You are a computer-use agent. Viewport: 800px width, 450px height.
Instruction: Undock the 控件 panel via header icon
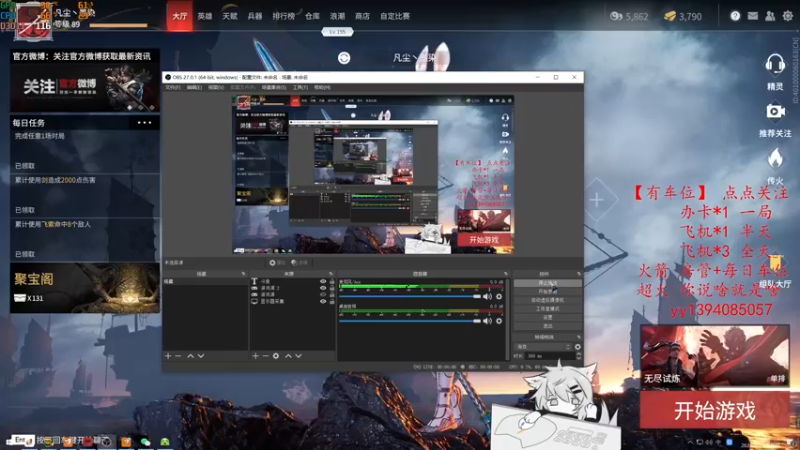tap(579, 274)
